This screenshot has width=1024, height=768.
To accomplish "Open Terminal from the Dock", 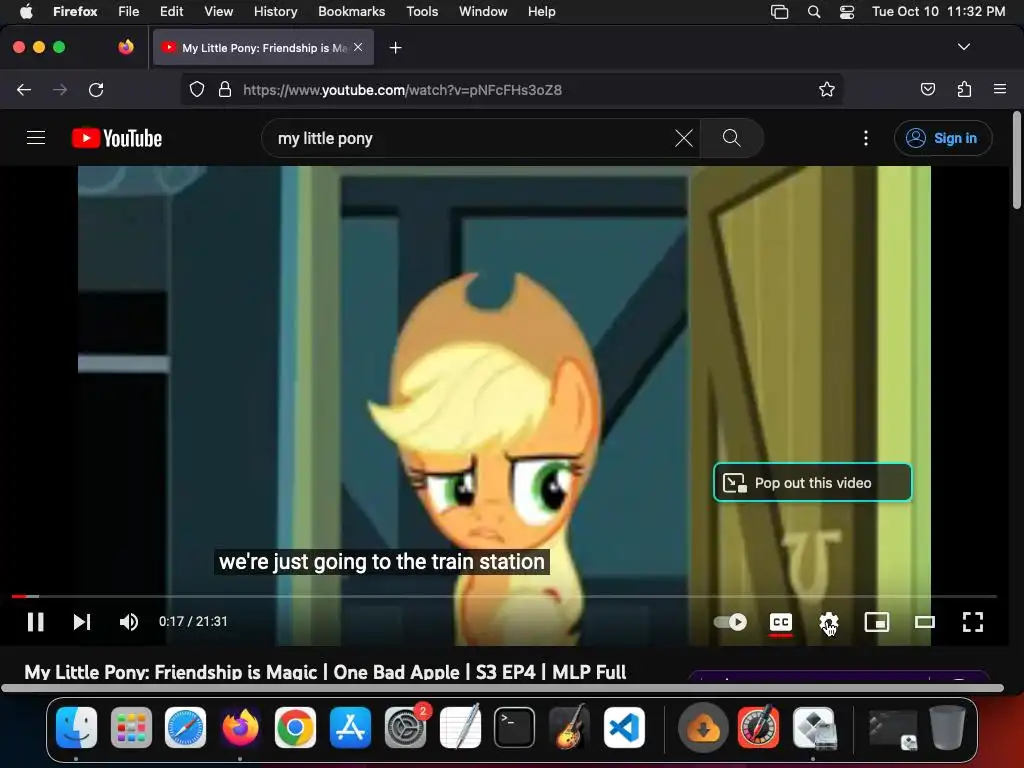I will point(514,727).
